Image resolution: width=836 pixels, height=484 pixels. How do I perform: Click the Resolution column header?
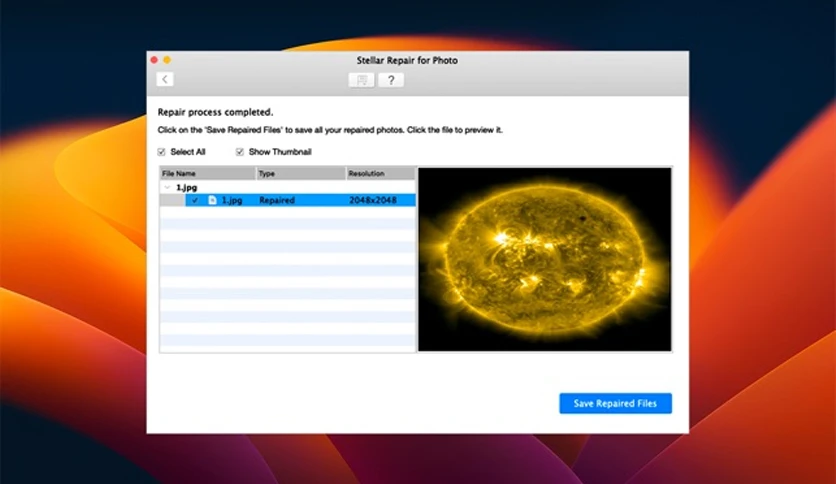click(x=381, y=173)
